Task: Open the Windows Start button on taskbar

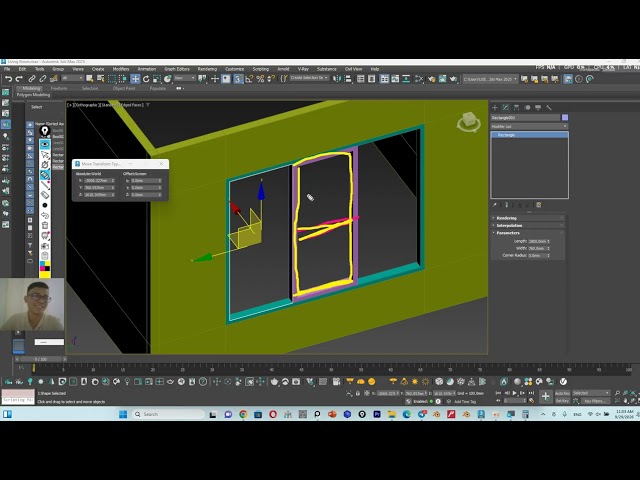Action: [x=123, y=414]
